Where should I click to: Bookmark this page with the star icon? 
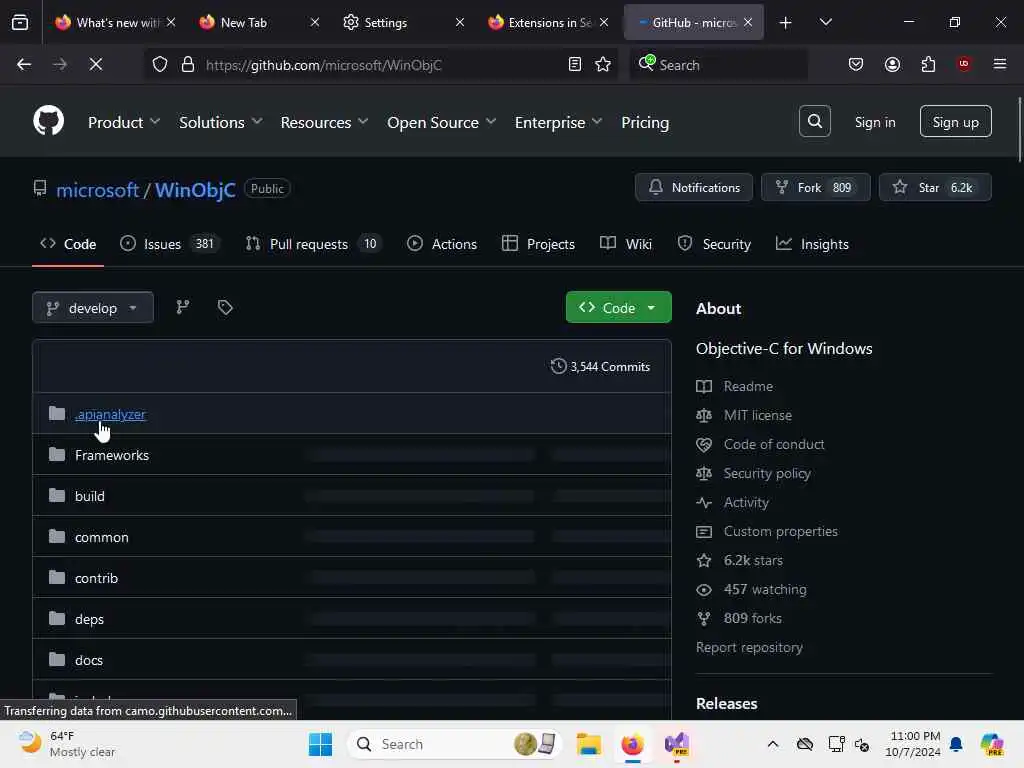coord(603,65)
